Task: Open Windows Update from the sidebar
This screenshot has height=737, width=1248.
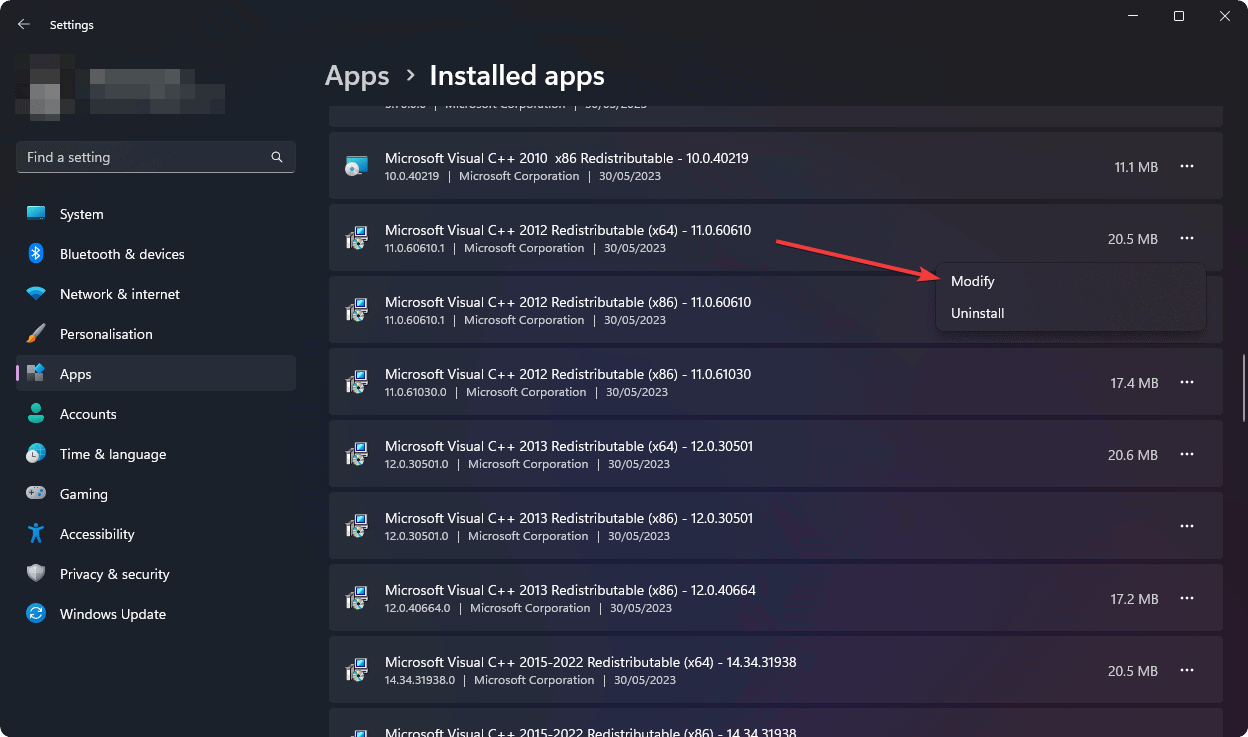Action: (x=112, y=613)
